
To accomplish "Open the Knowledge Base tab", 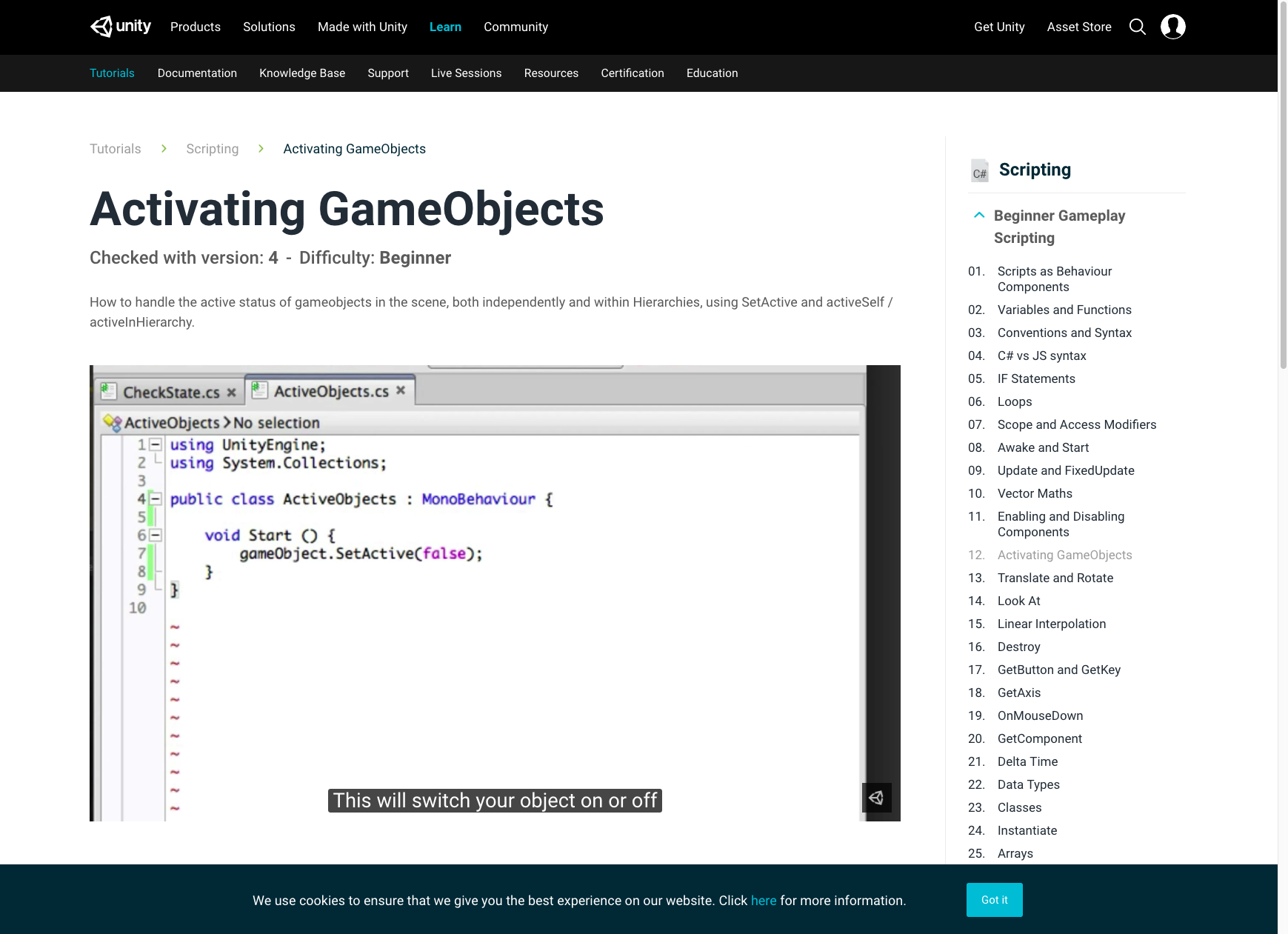I will click(302, 73).
